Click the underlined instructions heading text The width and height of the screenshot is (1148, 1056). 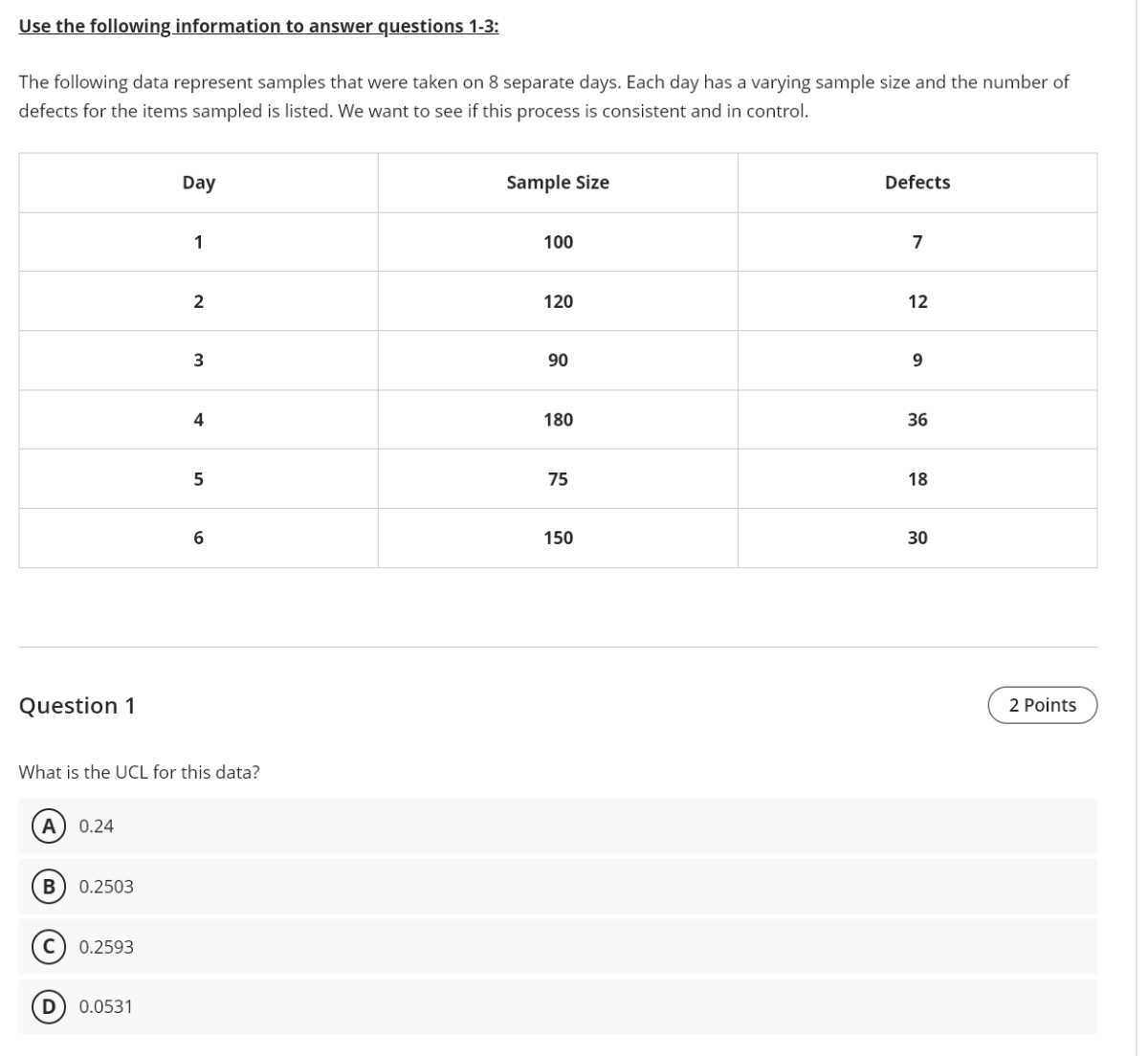coord(258,26)
